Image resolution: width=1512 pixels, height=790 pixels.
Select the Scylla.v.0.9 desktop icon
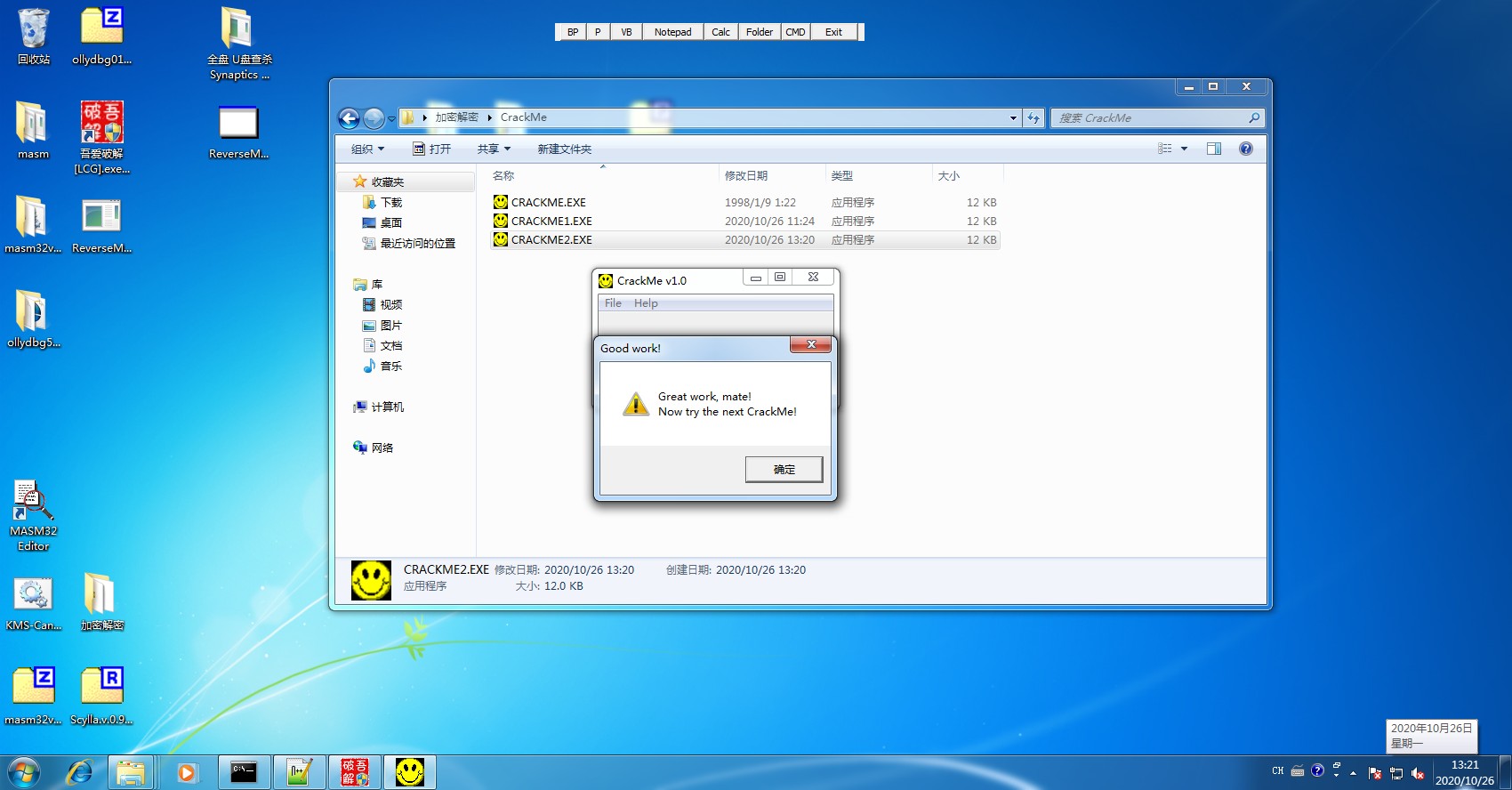tap(101, 696)
